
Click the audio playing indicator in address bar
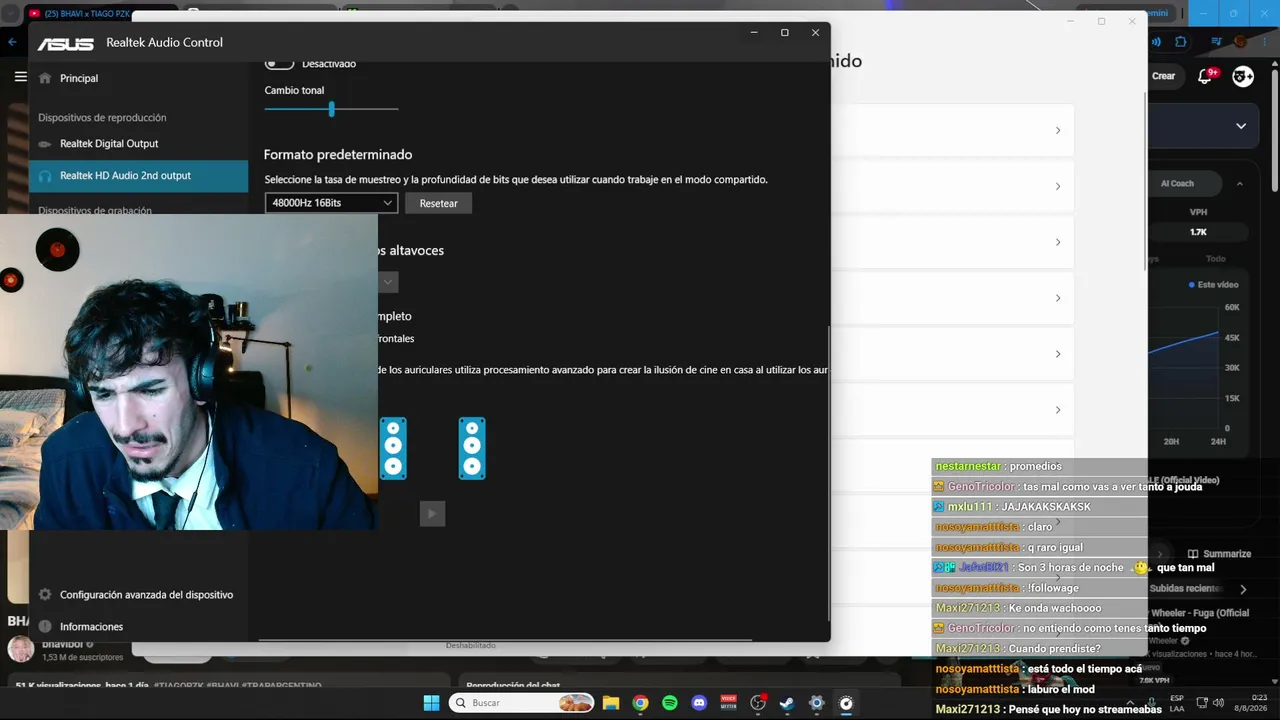(x=1156, y=42)
